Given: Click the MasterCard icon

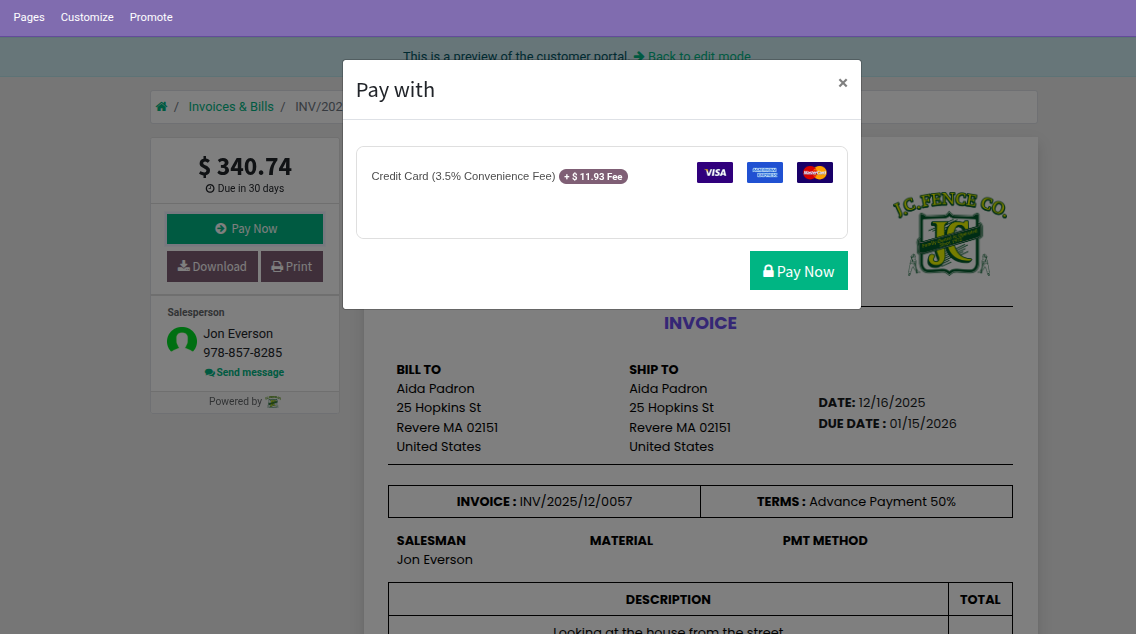Looking at the screenshot, I should coord(814,173).
